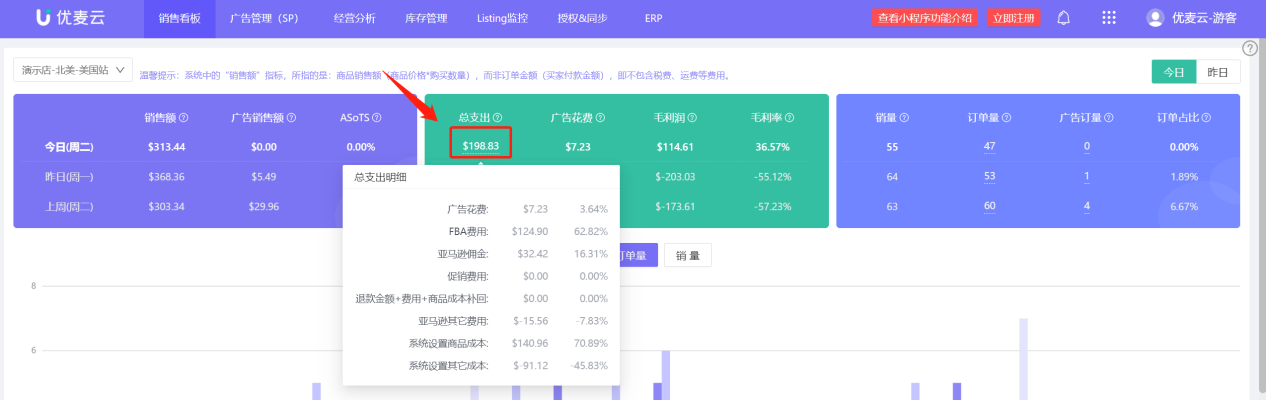Click 亚马逊佣金 amount $32.42
This screenshot has width=1266, height=400.
[x=531, y=254]
